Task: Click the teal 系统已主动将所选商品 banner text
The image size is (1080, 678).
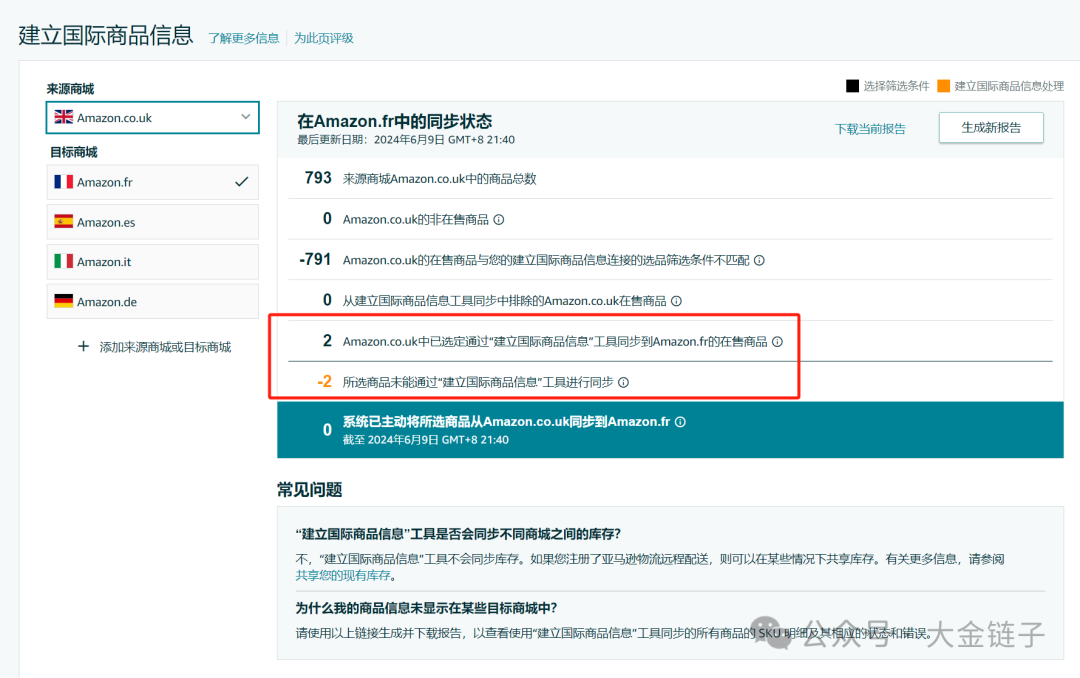Action: coord(506,422)
